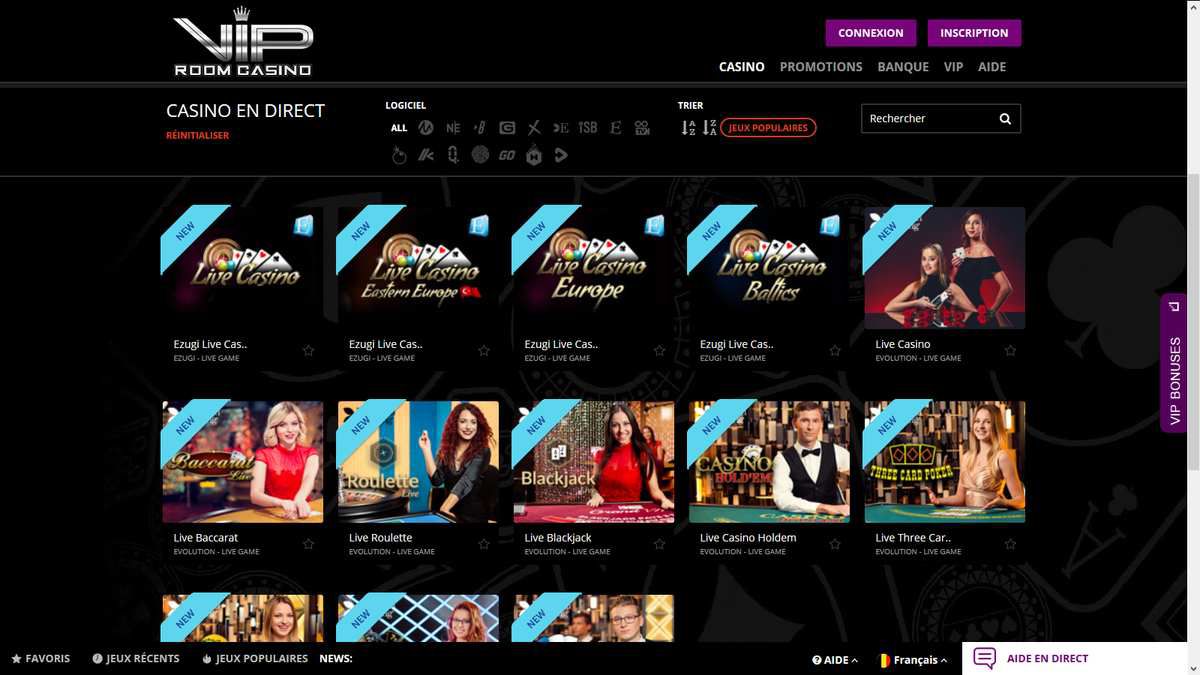Toggle favorite star for Live Blackjack
This screenshot has height=675, width=1200.
click(659, 544)
